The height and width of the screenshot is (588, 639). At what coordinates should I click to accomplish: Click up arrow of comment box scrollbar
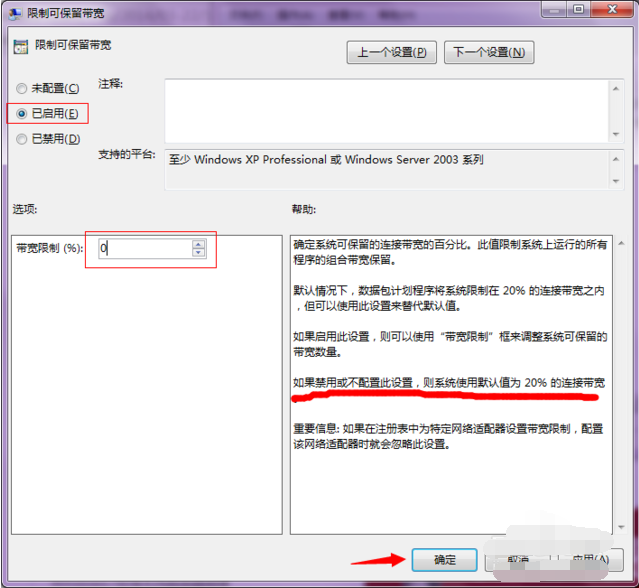click(616, 88)
